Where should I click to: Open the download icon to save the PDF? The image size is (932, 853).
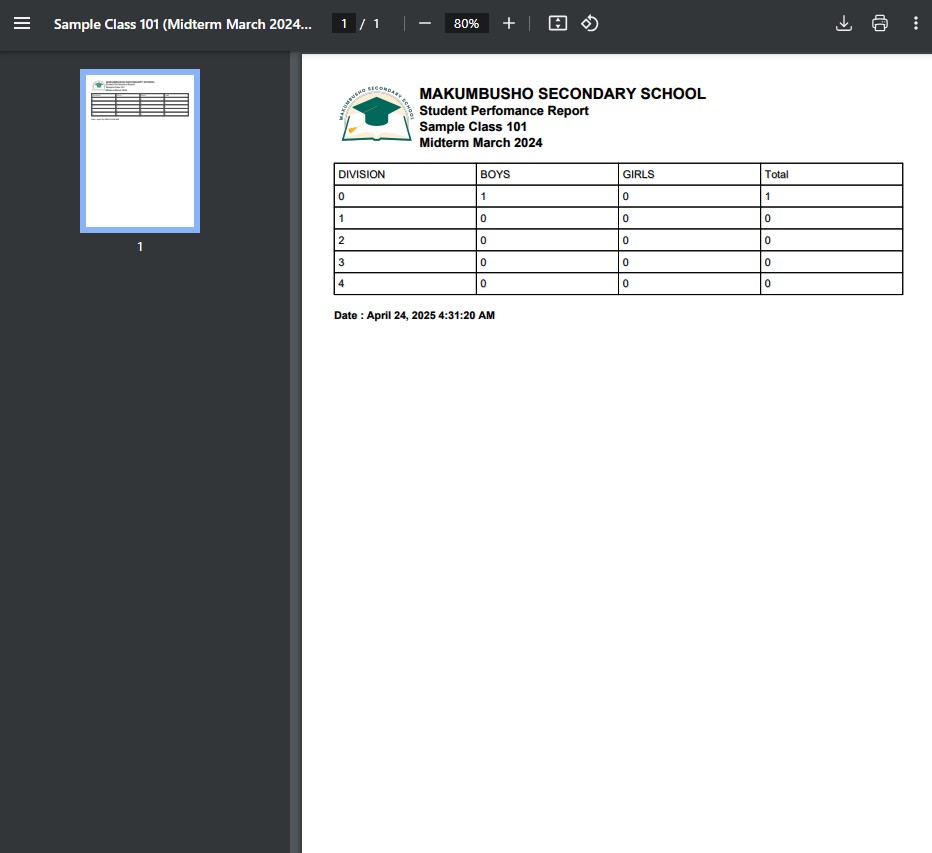point(844,23)
